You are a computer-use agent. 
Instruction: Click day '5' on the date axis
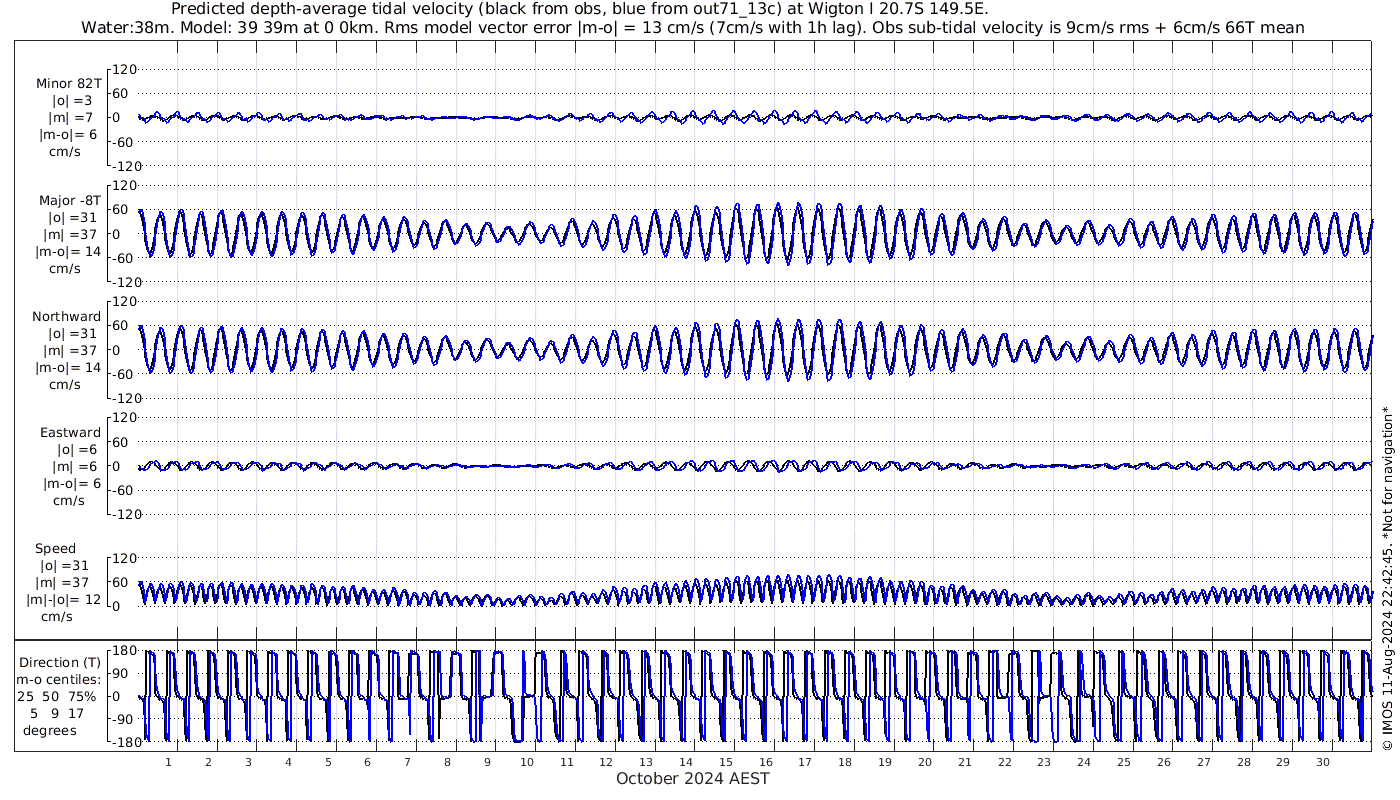pyautogui.click(x=328, y=762)
